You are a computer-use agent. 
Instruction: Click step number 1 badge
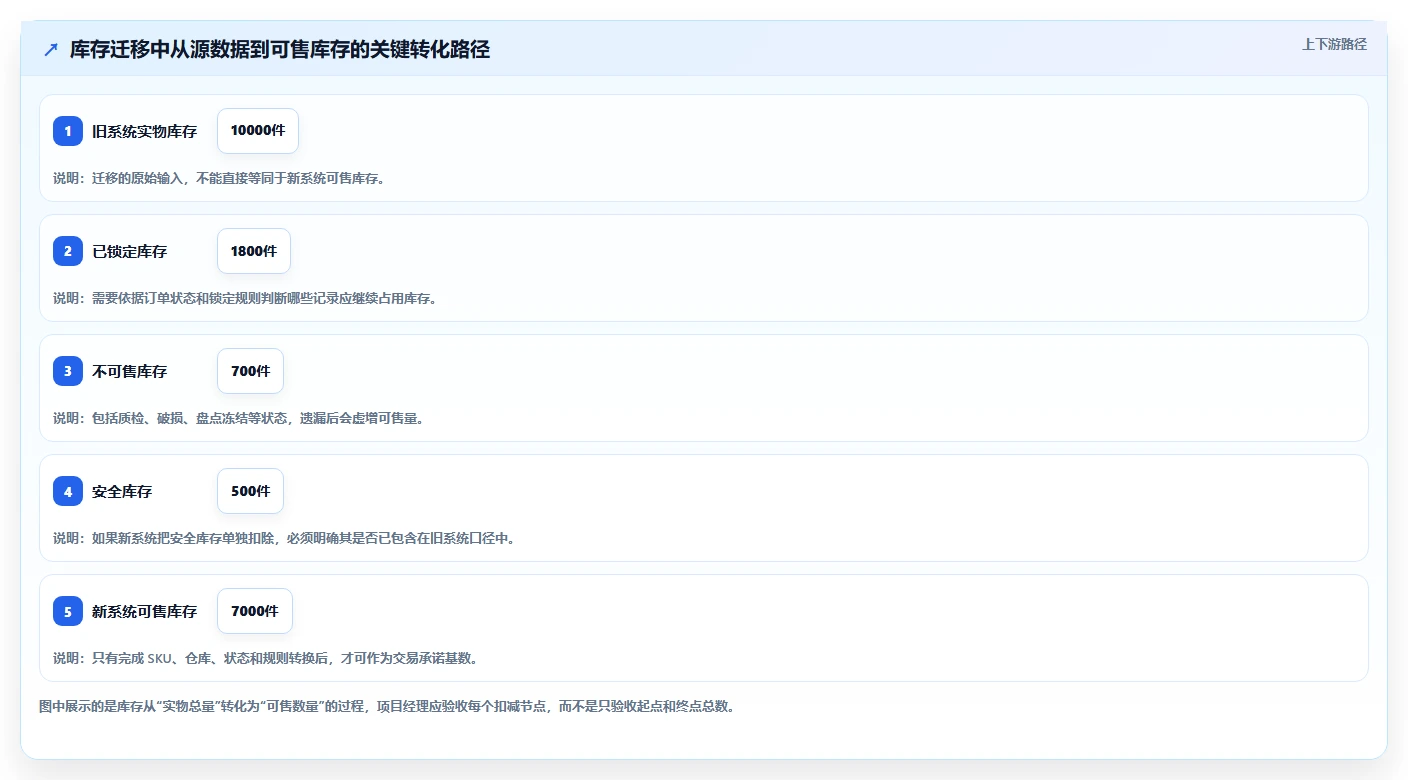click(x=68, y=131)
